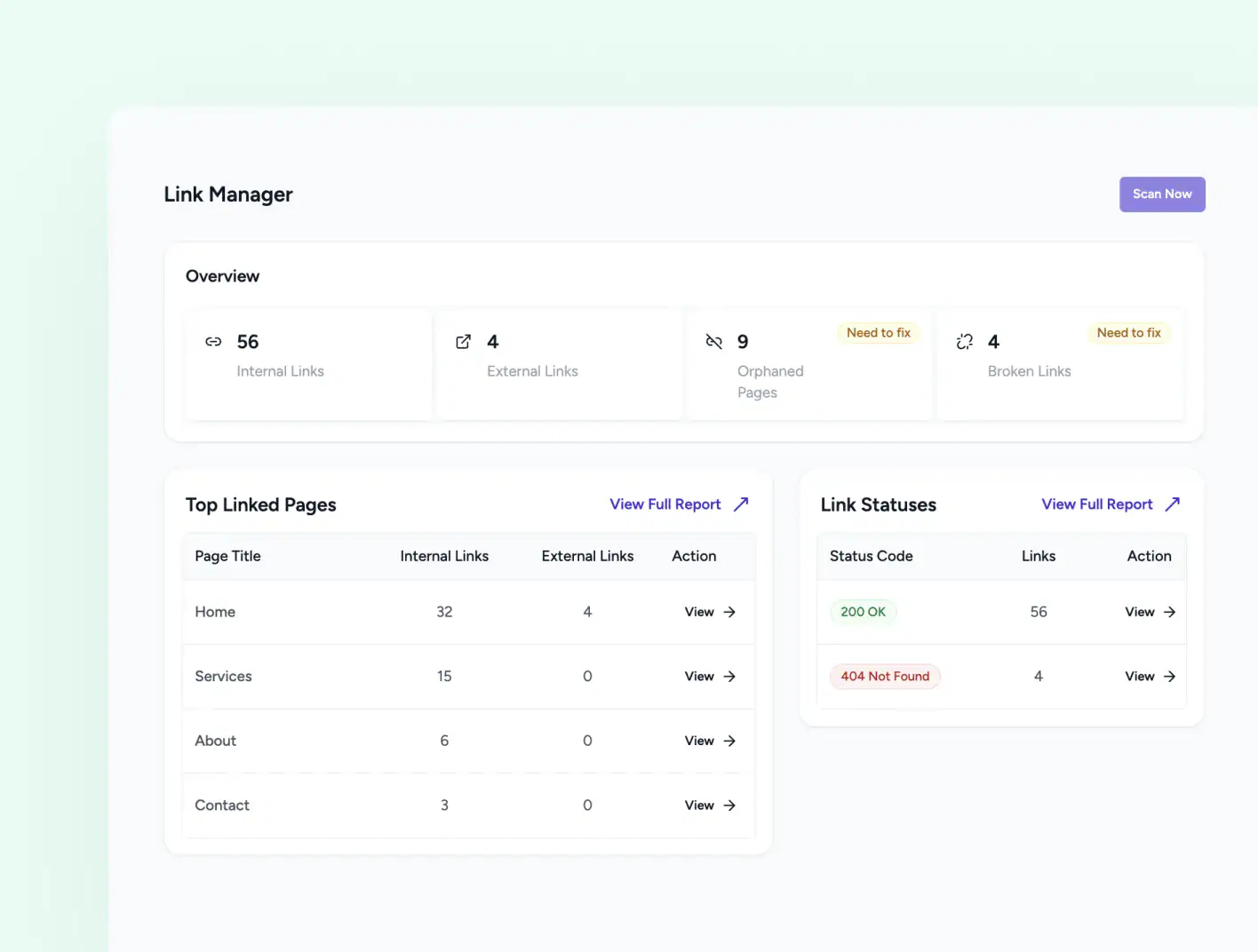Image resolution: width=1258 pixels, height=952 pixels.
Task: Click the broken links icon
Action: [964, 342]
